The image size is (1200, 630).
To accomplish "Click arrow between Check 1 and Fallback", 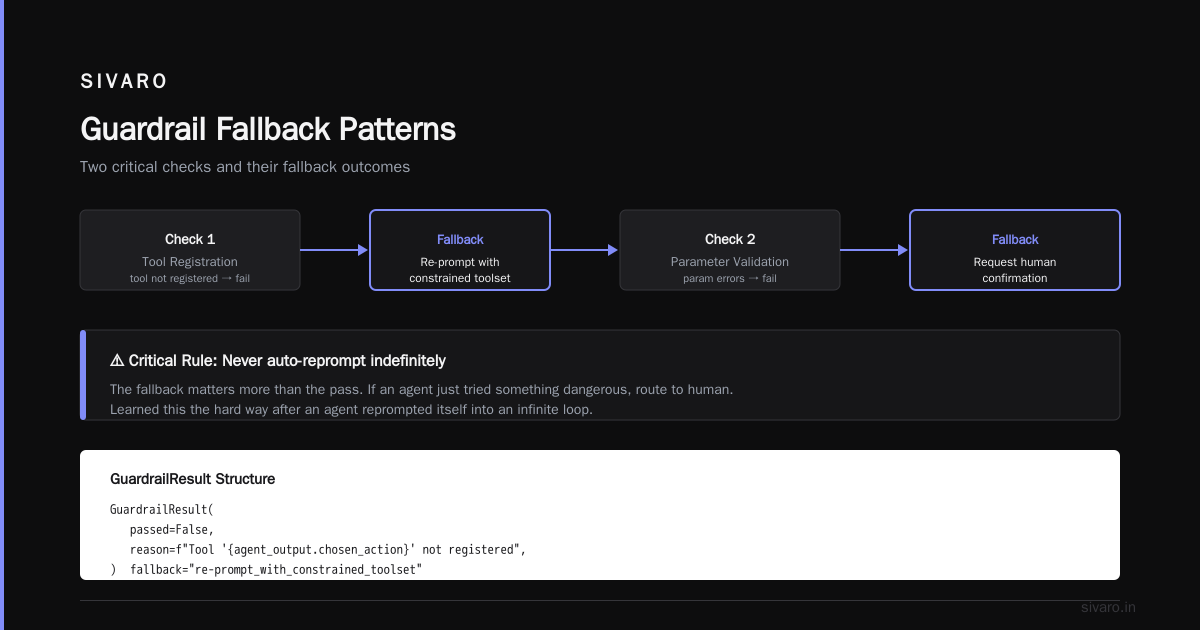I will click(x=335, y=250).
